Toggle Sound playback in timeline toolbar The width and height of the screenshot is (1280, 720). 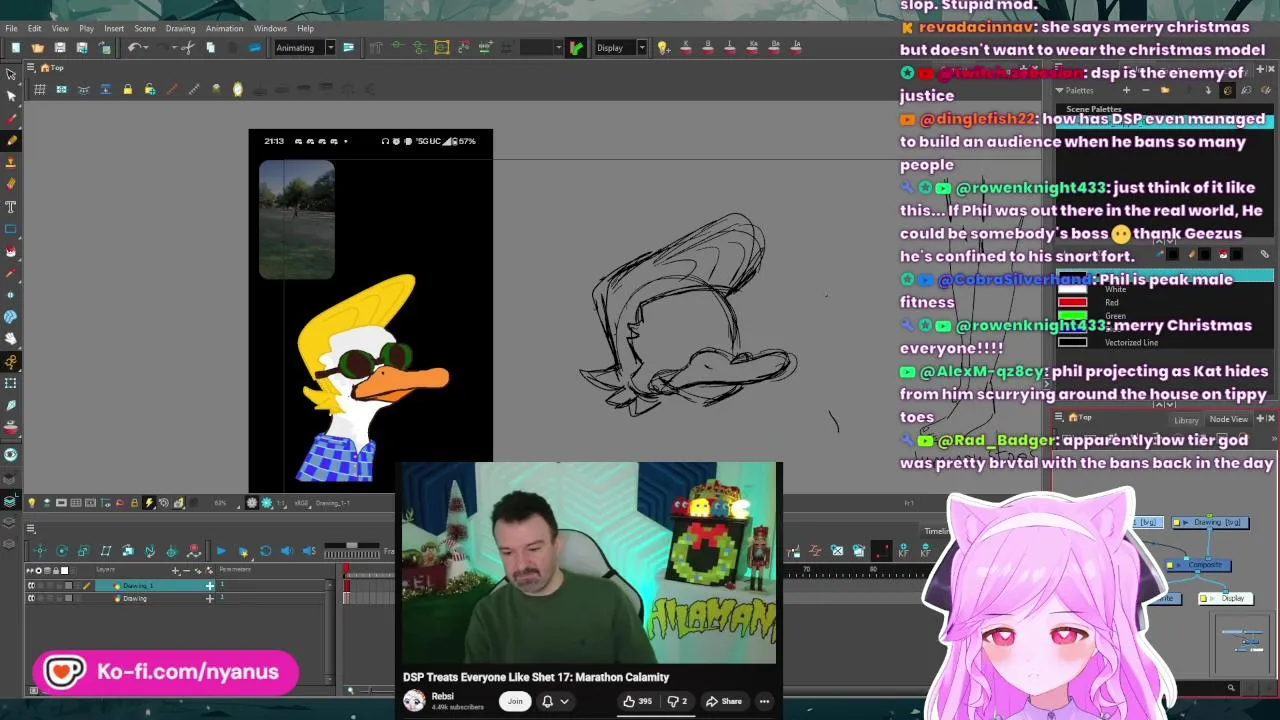tap(287, 551)
